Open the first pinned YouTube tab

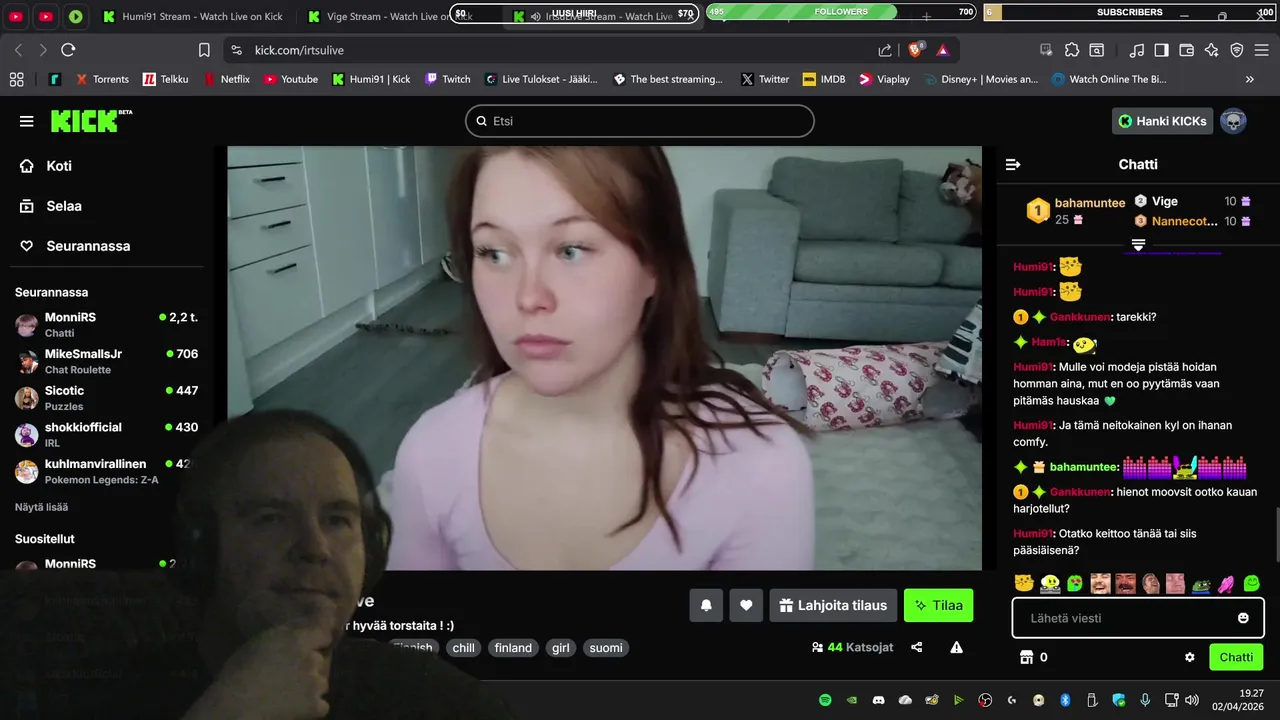point(17,16)
